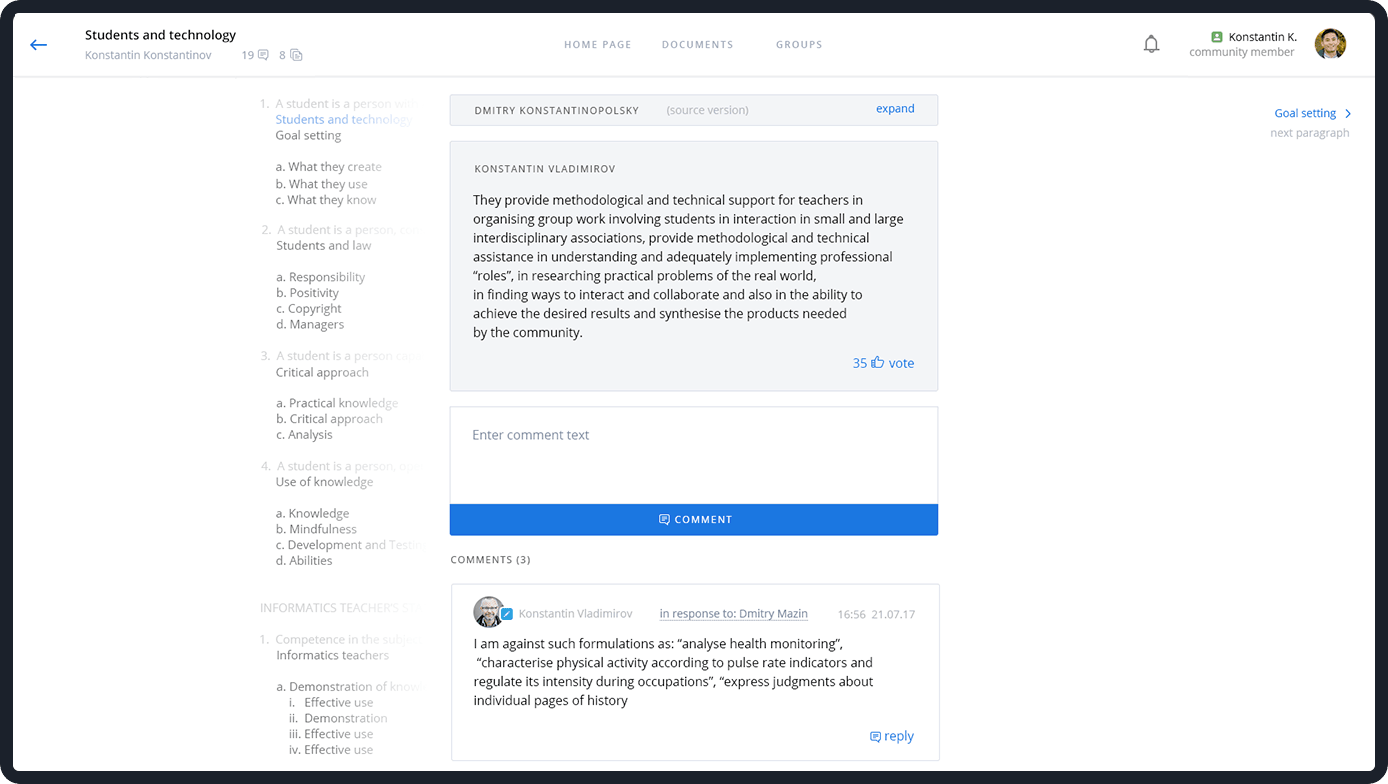Viewport: 1388px width, 784px height.
Task: Open 'c. What they know' outline item
Action: click(x=326, y=200)
